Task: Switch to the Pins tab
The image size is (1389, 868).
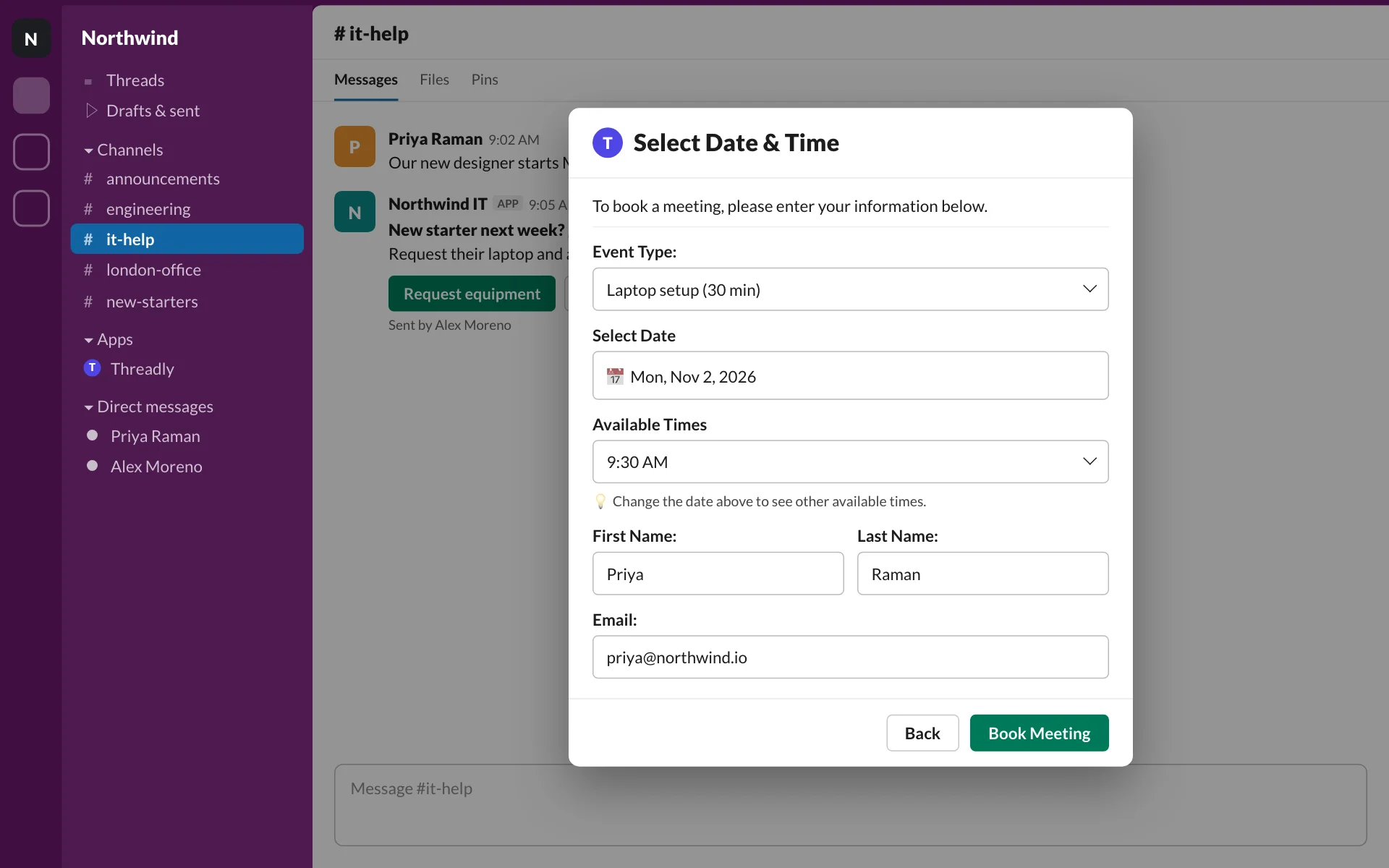Action: click(x=485, y=80)
